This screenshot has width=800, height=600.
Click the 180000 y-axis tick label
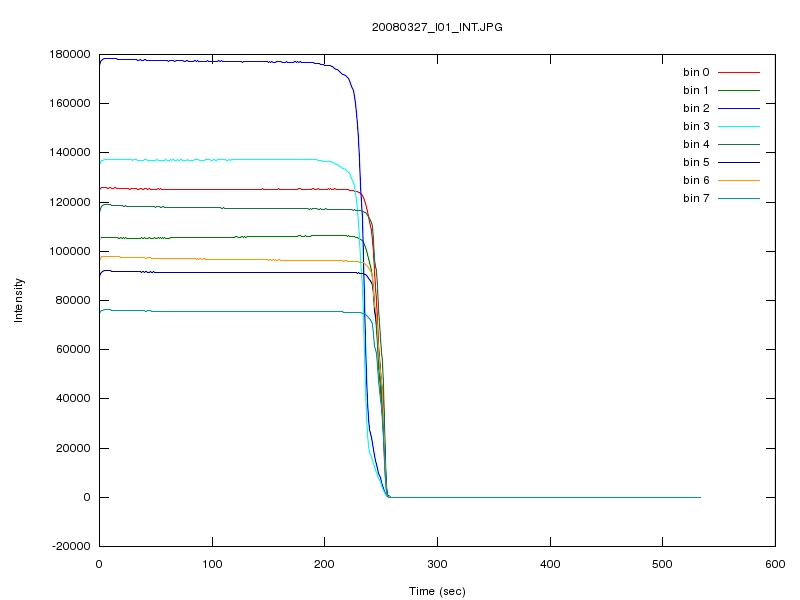(x=70, y=54)
